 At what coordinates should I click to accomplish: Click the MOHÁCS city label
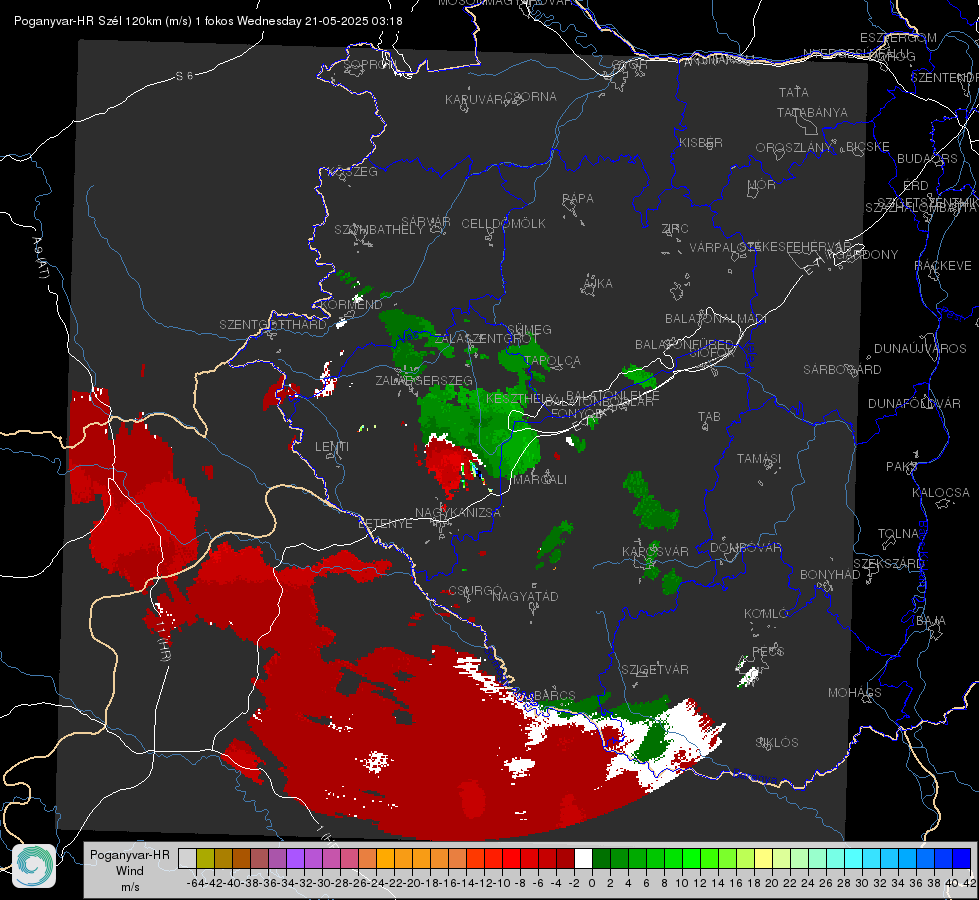[x=855, y=693]
